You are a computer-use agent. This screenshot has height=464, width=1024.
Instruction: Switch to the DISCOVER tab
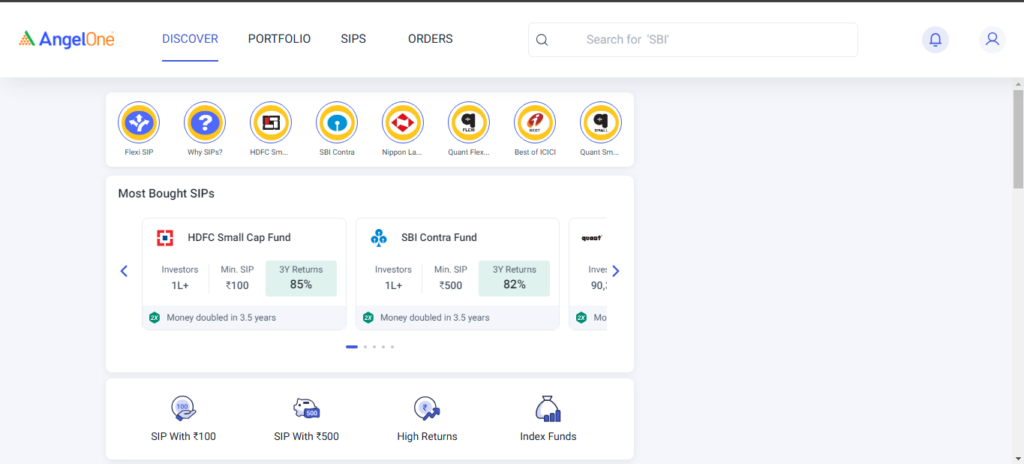pyautogui.click(x=190, y=39)
